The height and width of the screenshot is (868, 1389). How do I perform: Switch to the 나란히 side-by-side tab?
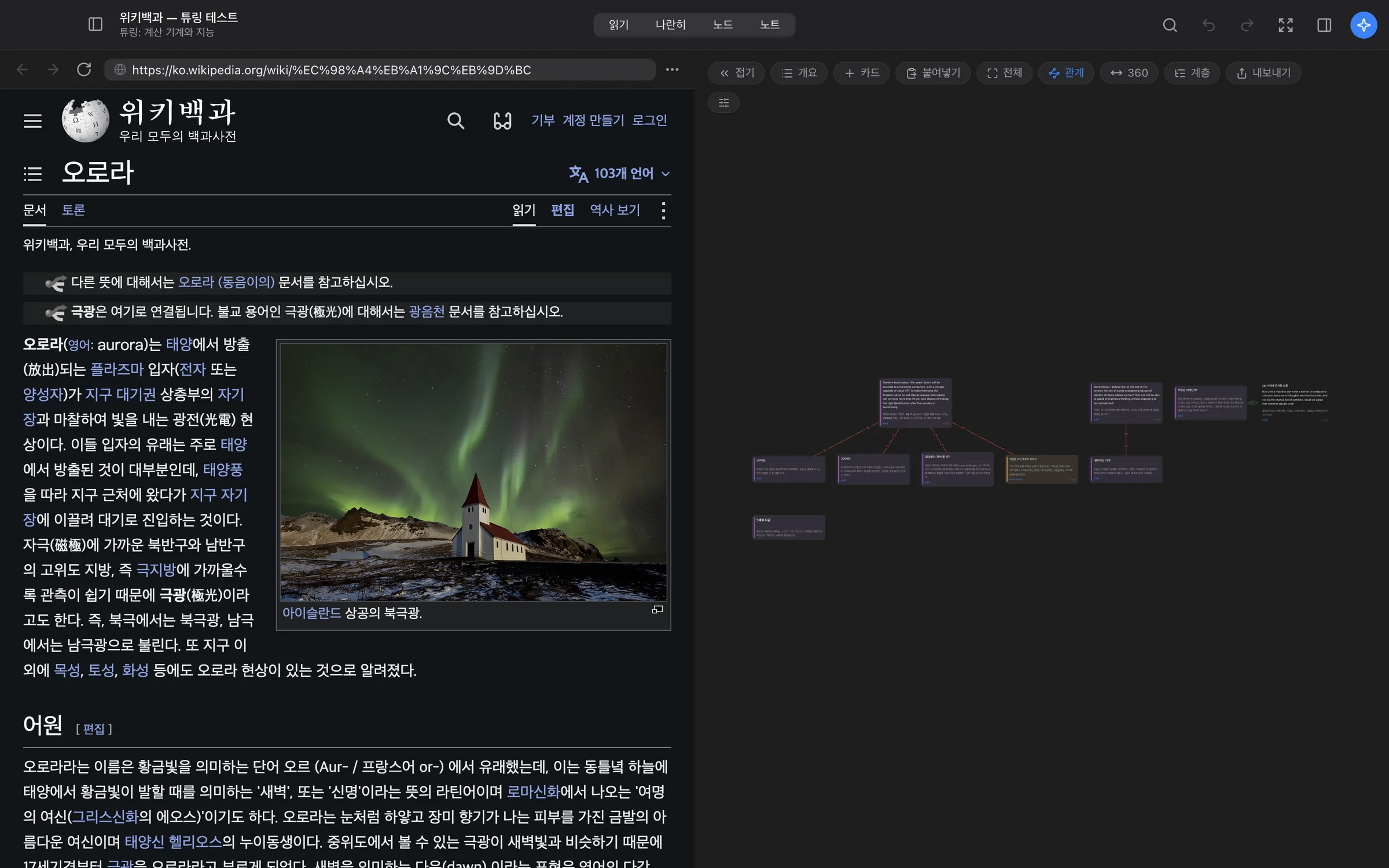tap(670, 25)
